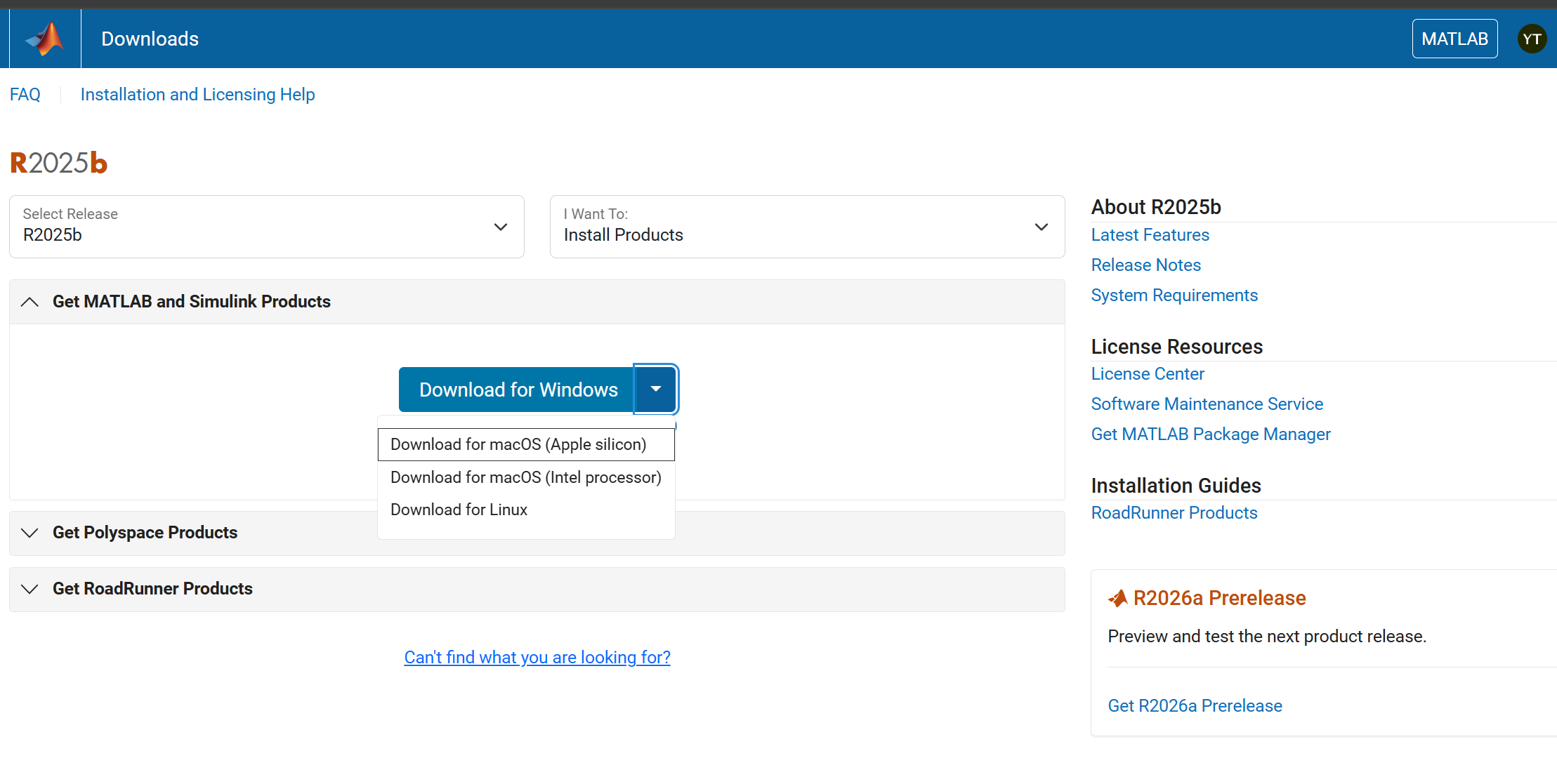
Task: Open Installation and Licensing Help link
Action: pyautogui.click(x=197, y=95)
